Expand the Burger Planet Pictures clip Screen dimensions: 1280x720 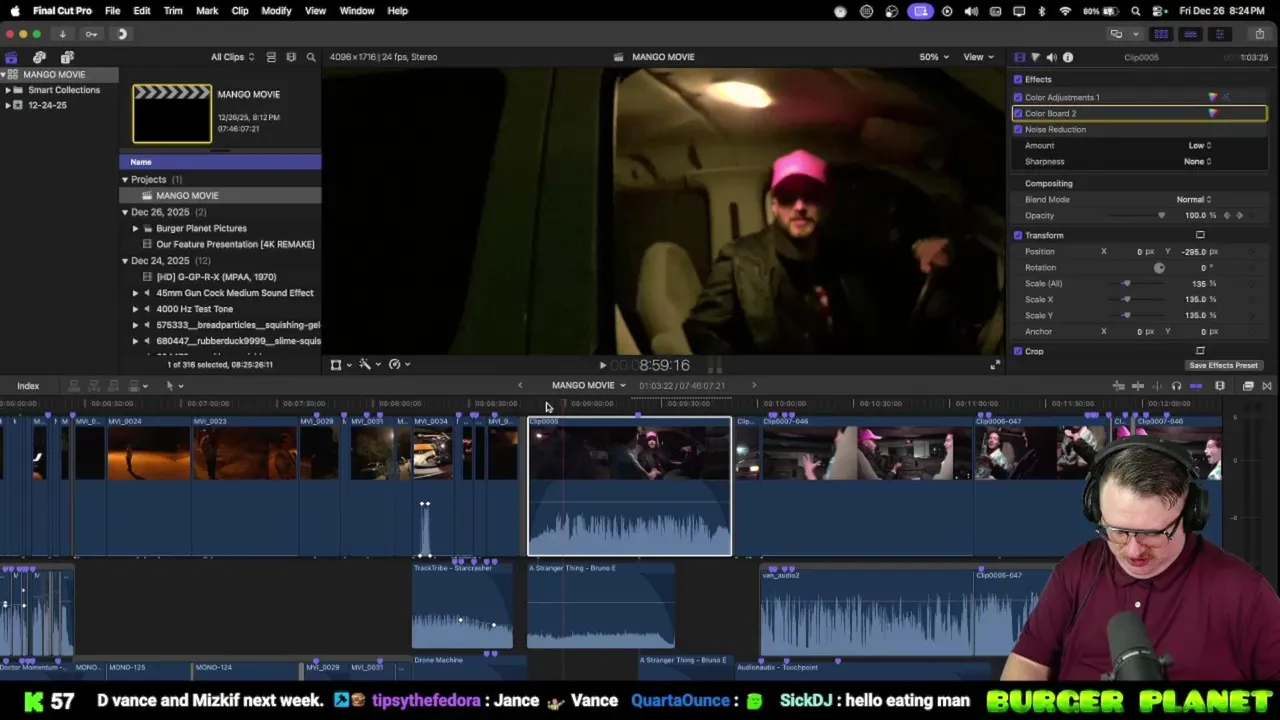tap(136, 228)
